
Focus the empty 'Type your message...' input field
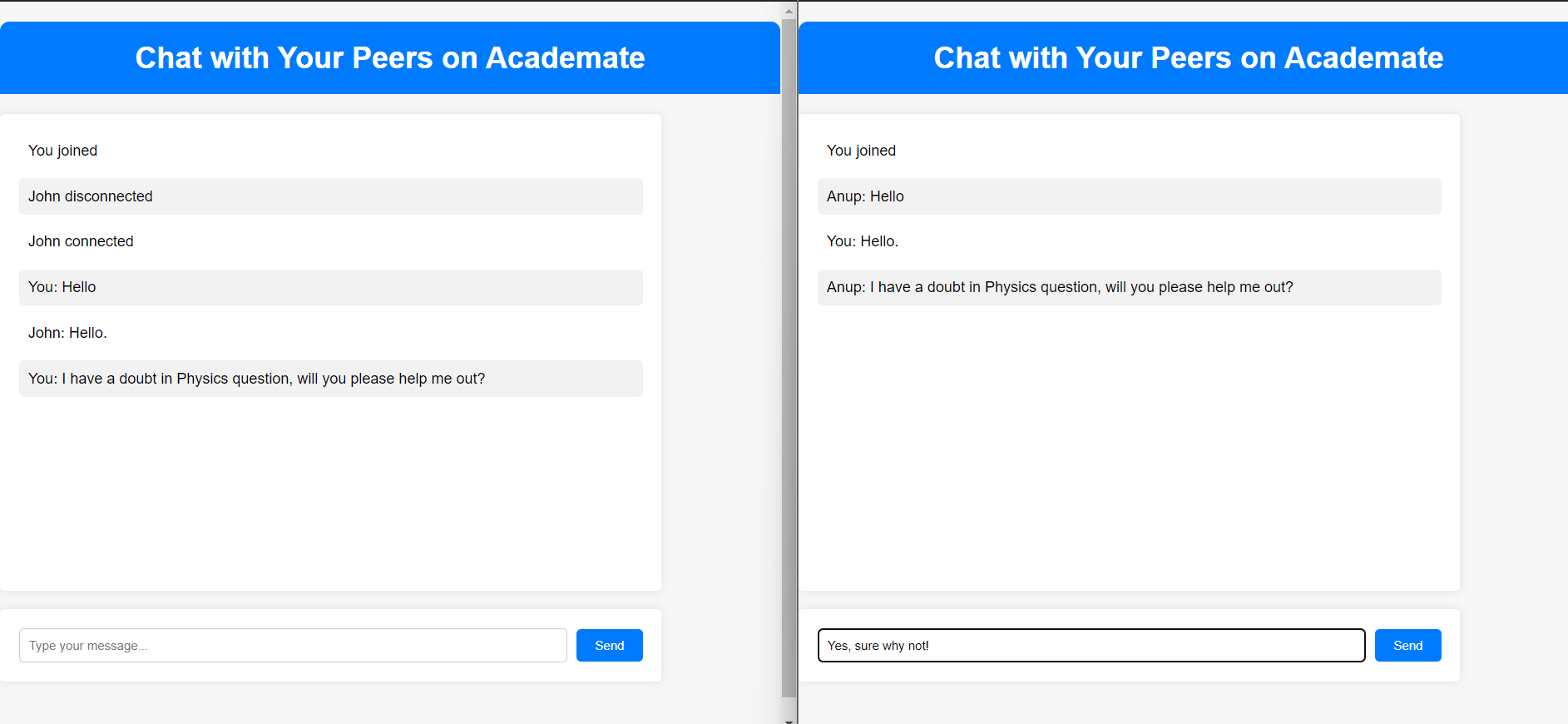[x=293, y=646]
